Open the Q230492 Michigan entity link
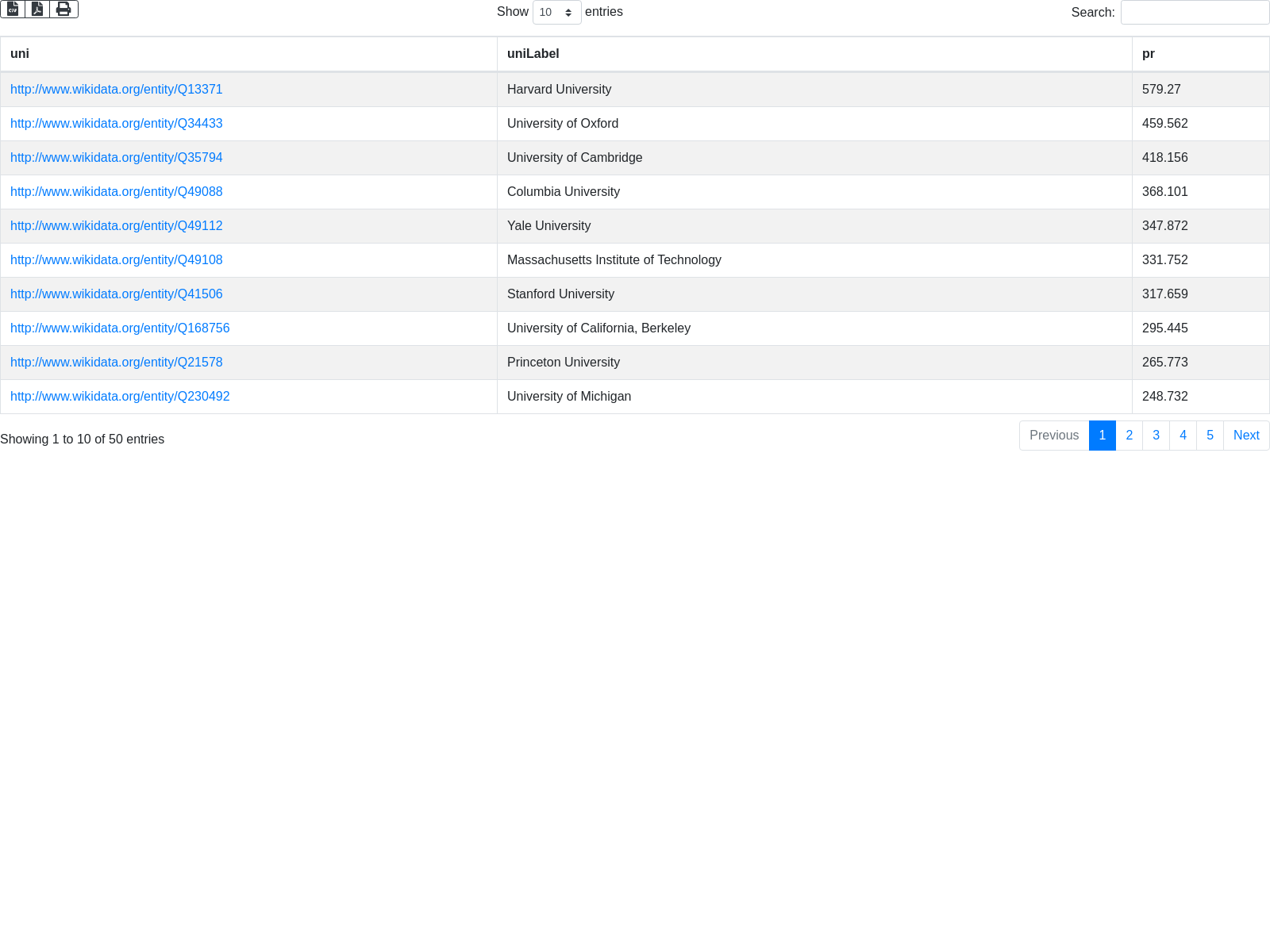1270x952 pixels. point(120,397)
